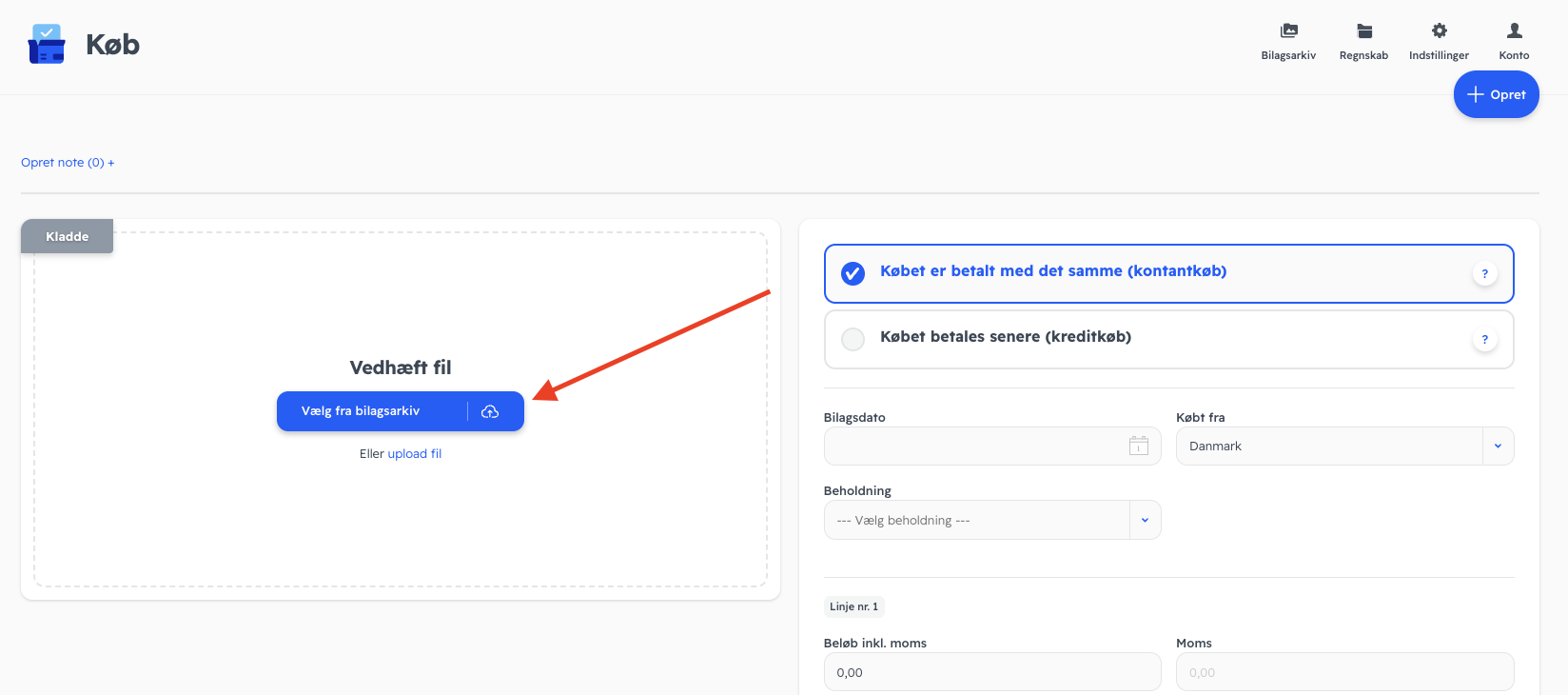Open the calendar icon in Bilagsdato field

pyautogui.click(x=1138, y=446)
